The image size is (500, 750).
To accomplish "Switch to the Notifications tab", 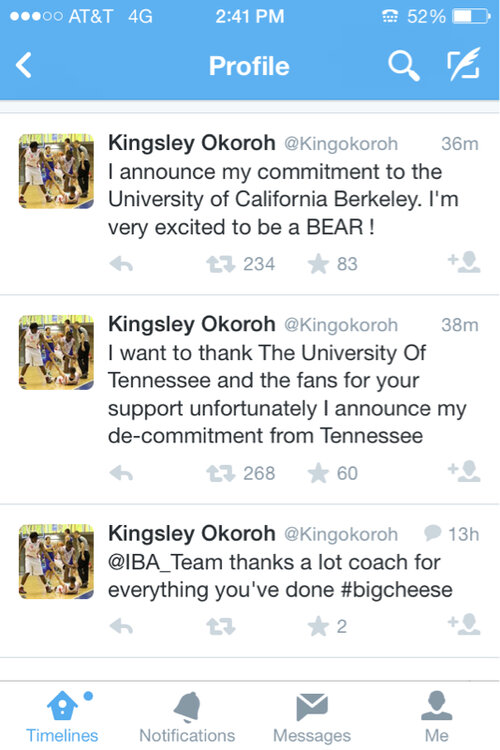I will (187, 717).
